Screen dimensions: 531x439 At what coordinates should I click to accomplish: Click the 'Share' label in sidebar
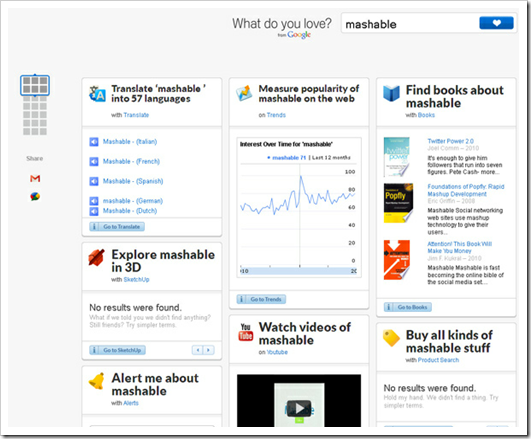35,159
